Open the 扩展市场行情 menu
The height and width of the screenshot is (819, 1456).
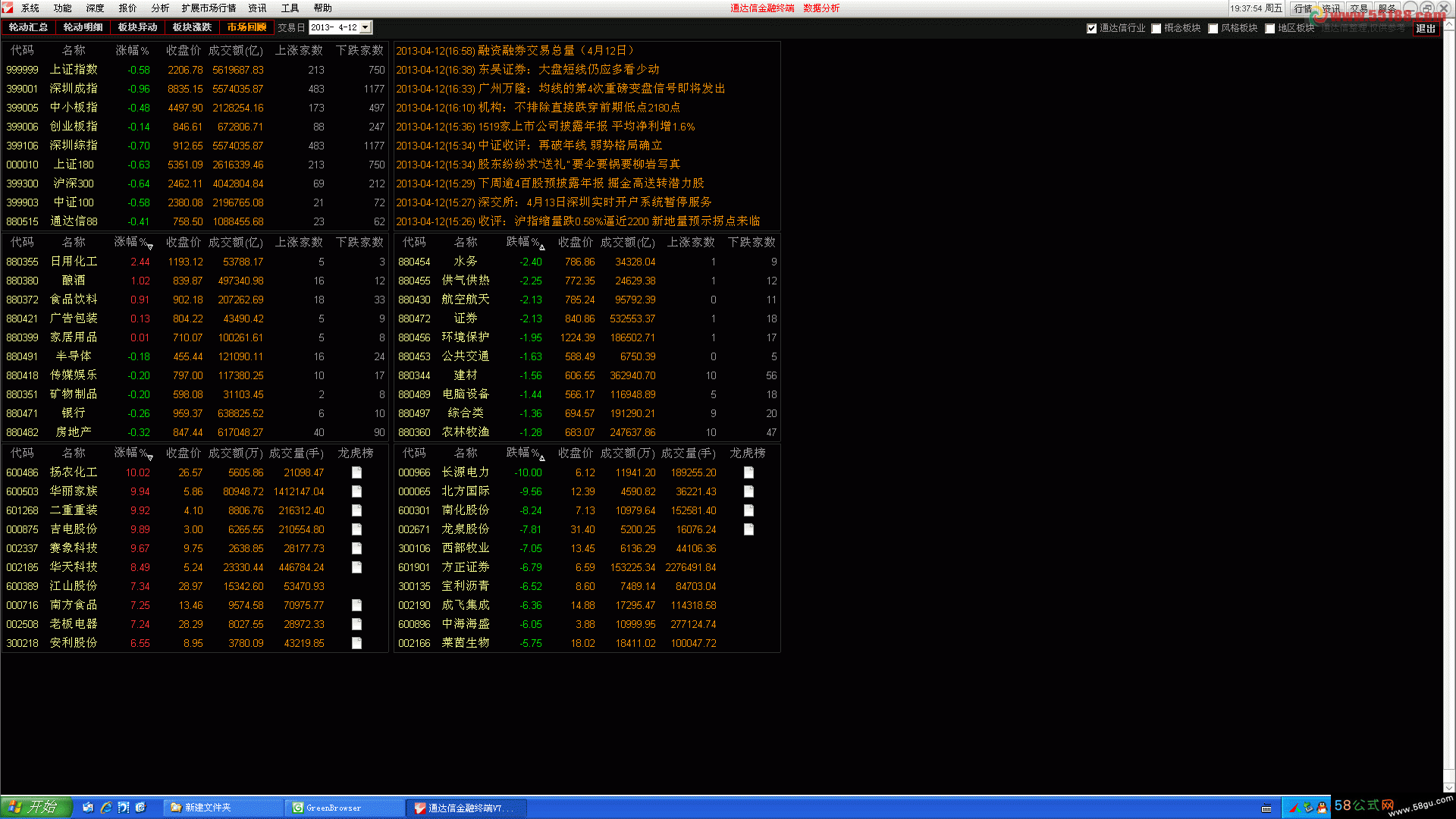(209, 8)
